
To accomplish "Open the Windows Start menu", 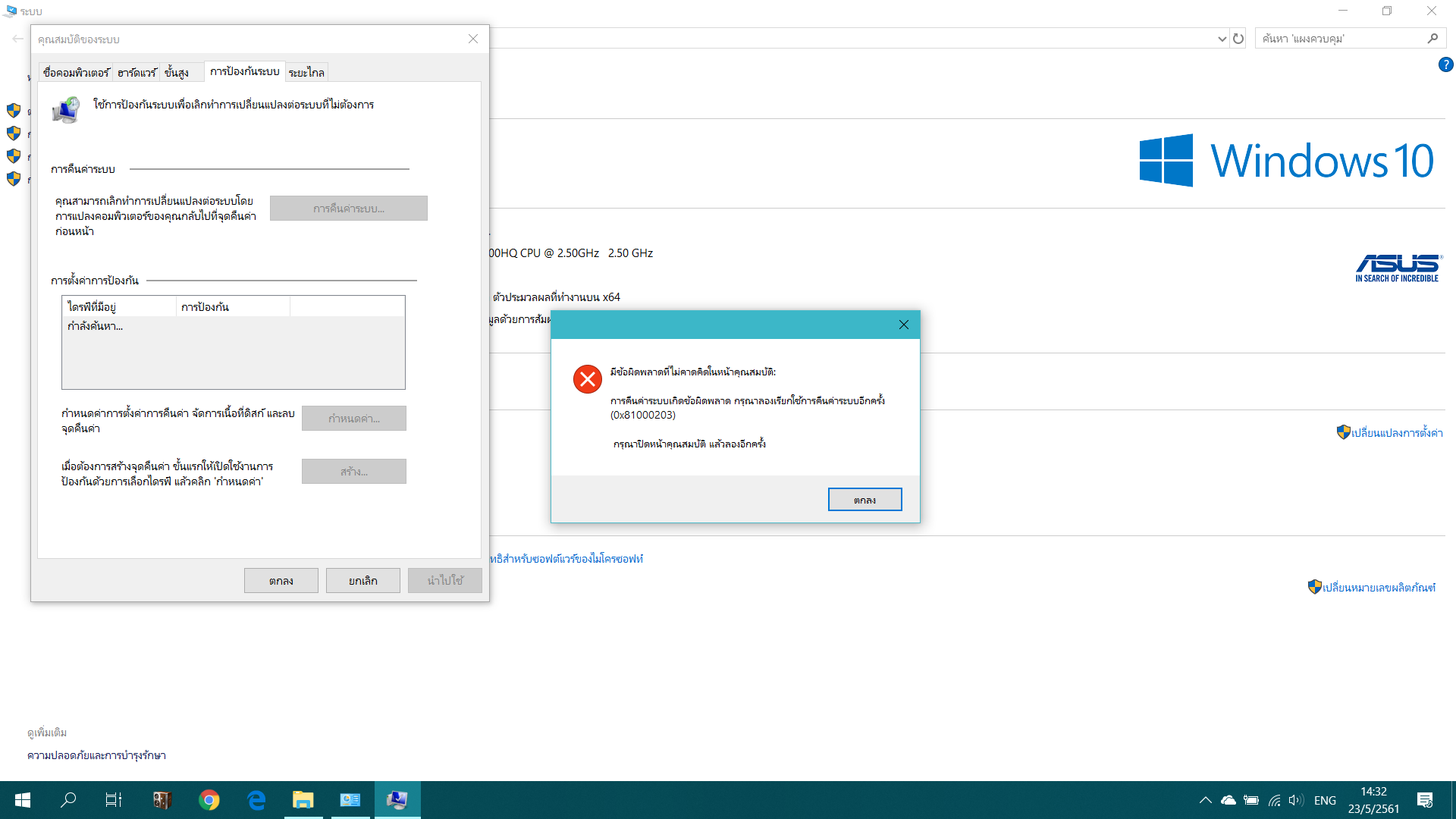I will tap(23, 800).
